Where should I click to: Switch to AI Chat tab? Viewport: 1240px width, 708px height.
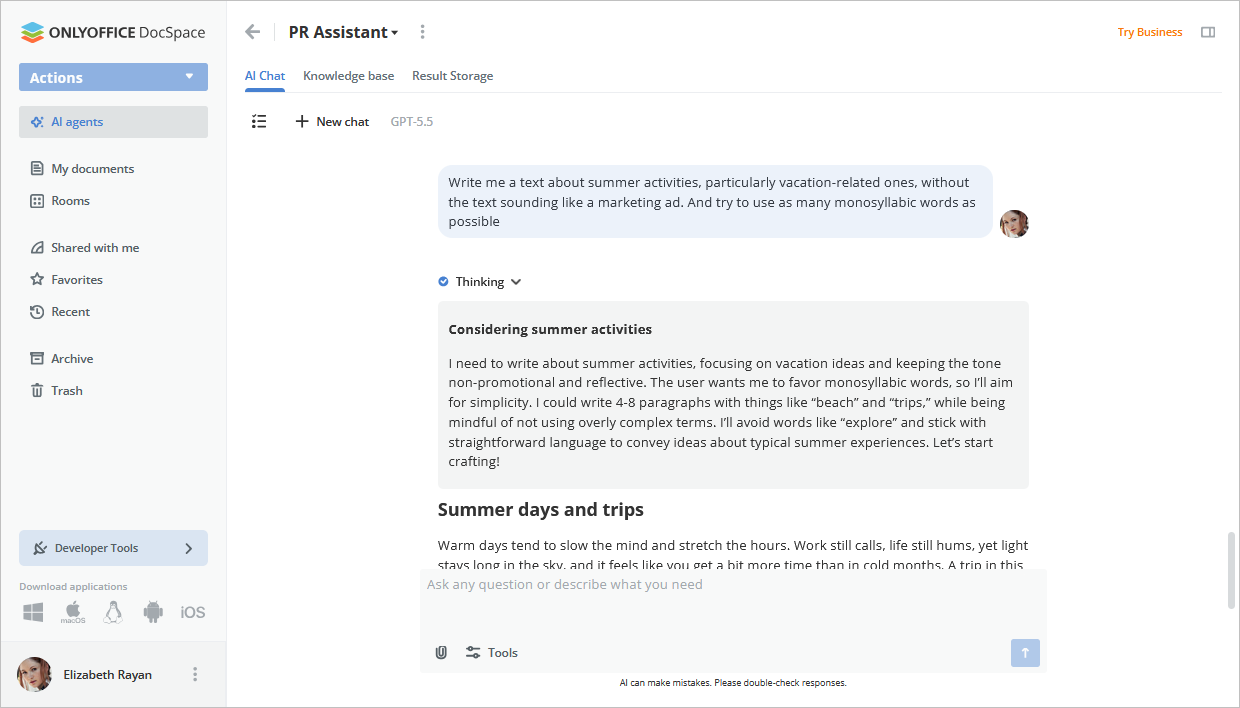click(265, 76)
